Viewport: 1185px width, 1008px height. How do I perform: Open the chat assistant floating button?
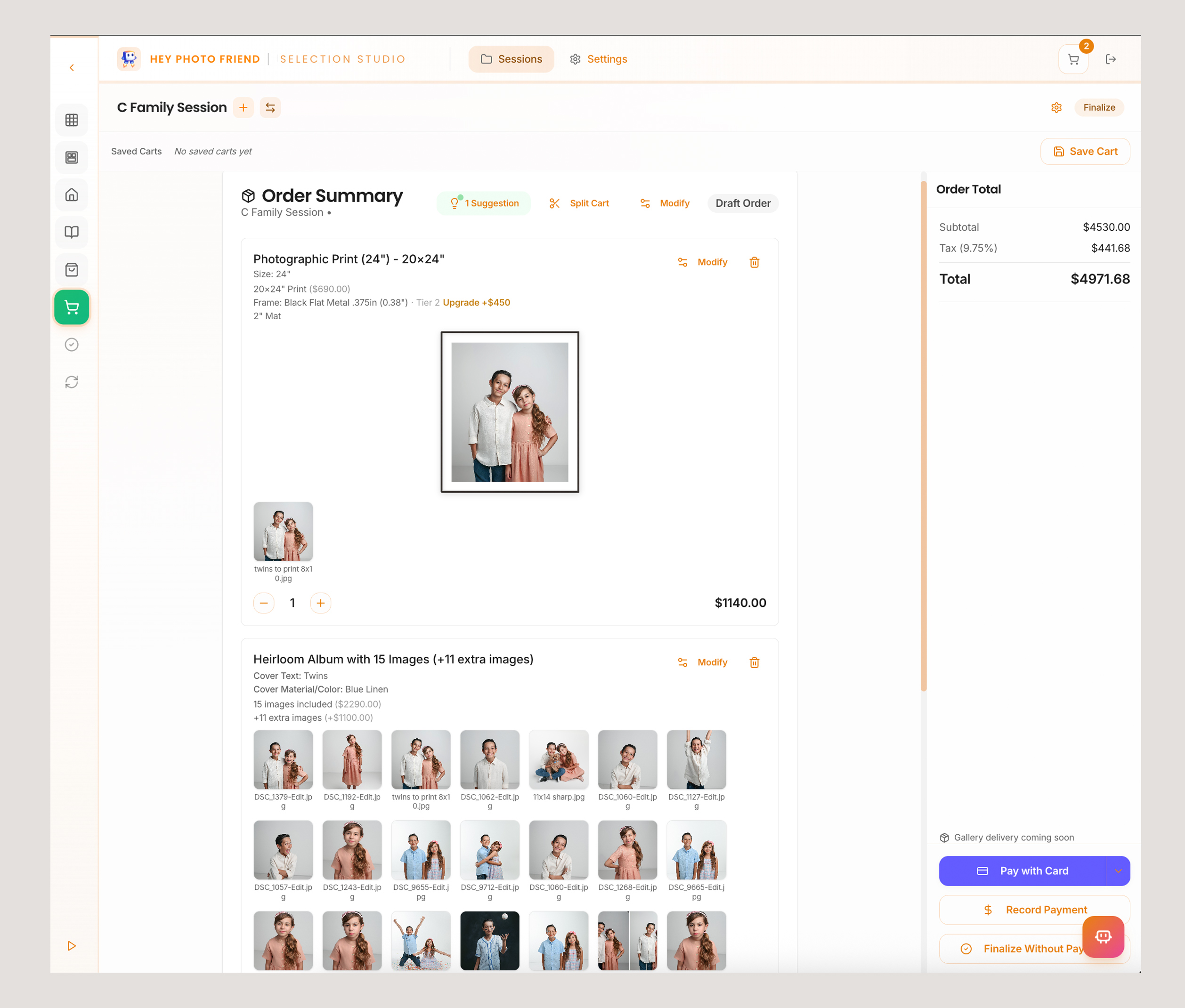tap(1103, 936)
